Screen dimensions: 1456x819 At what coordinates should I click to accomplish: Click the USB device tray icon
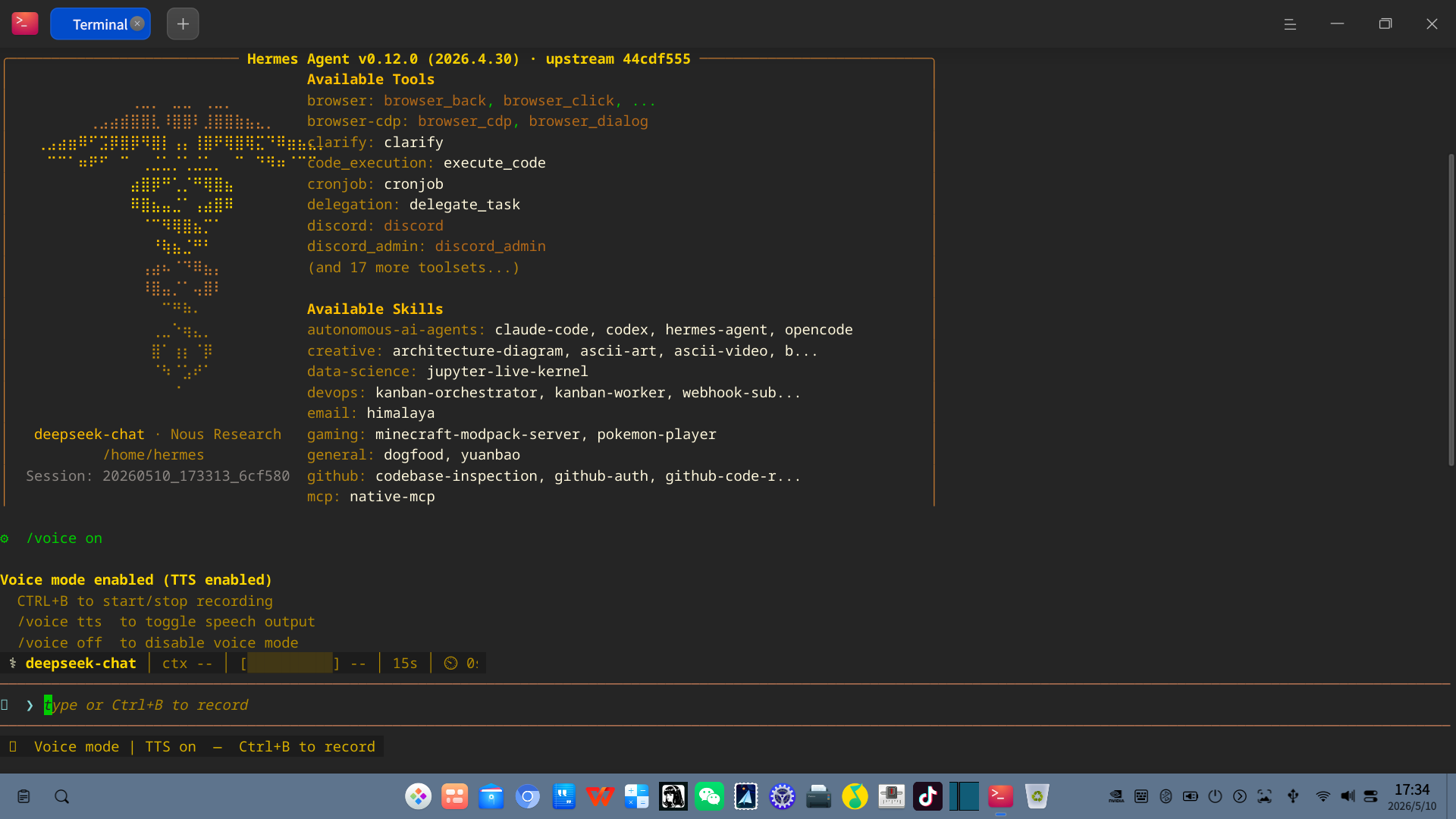1294,796
